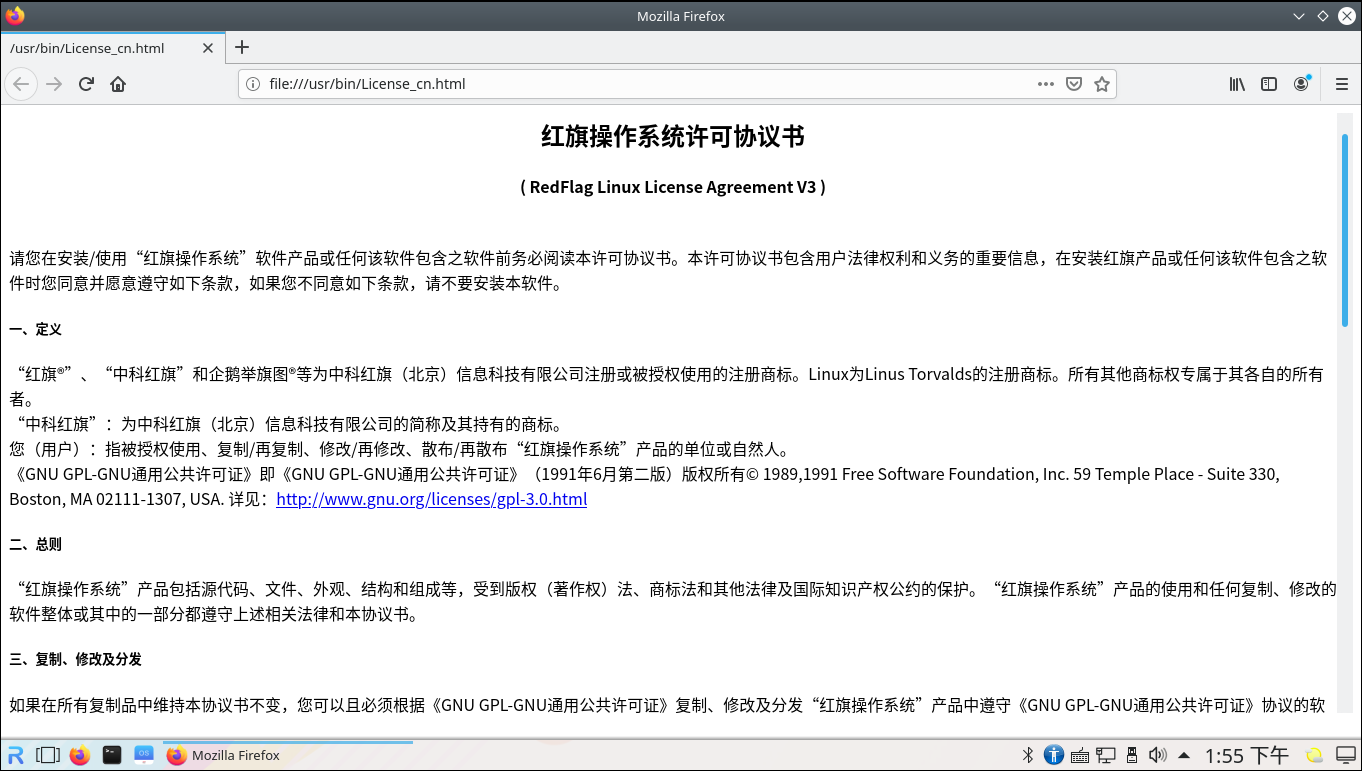This screenshot has width=1362, height=771.
Task: Bookmark this page with the star
Action: click(1102, 84)
